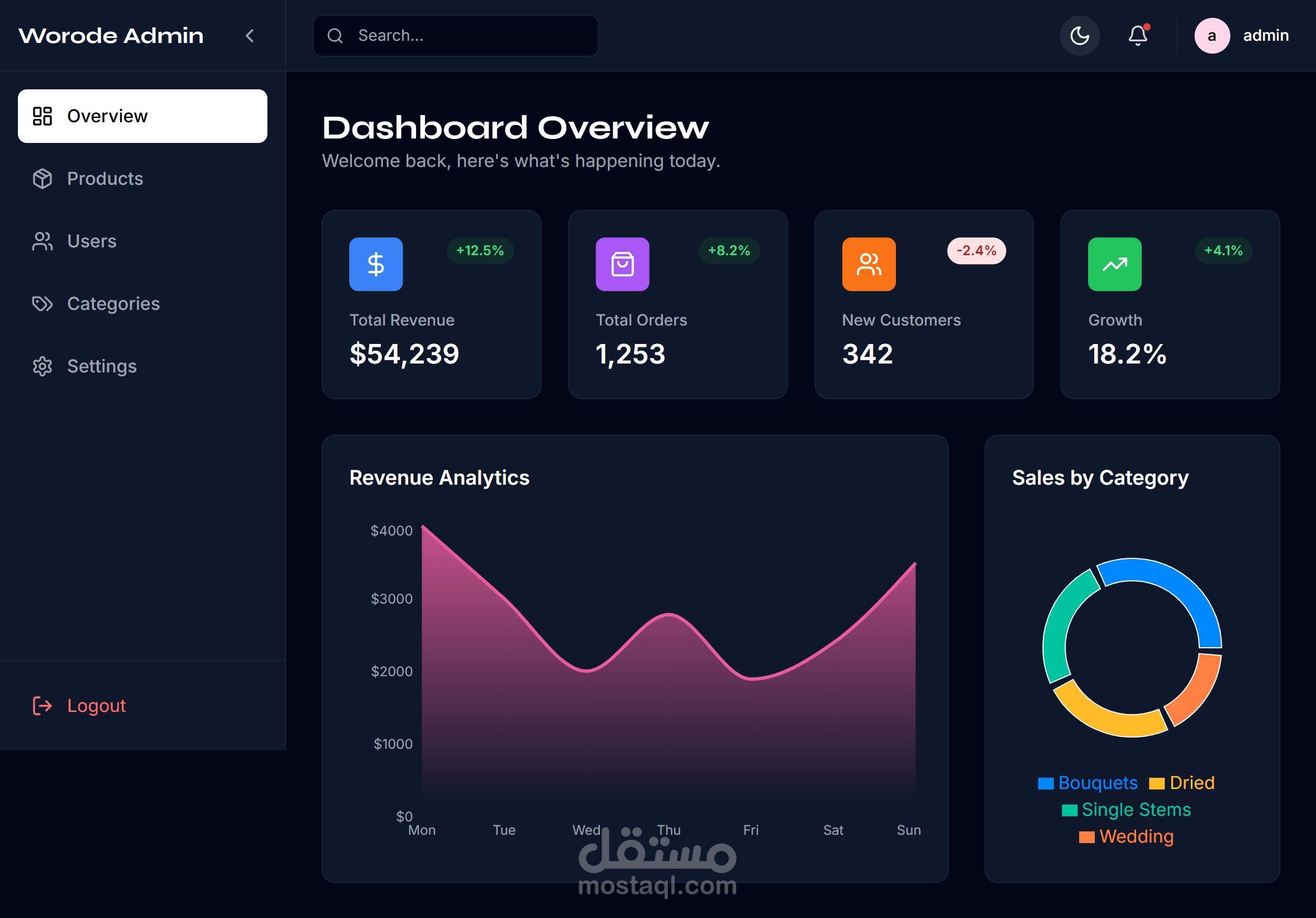The image size is (1316, 918).
Task: Open the Overview menu item
Action: [142, 116]
